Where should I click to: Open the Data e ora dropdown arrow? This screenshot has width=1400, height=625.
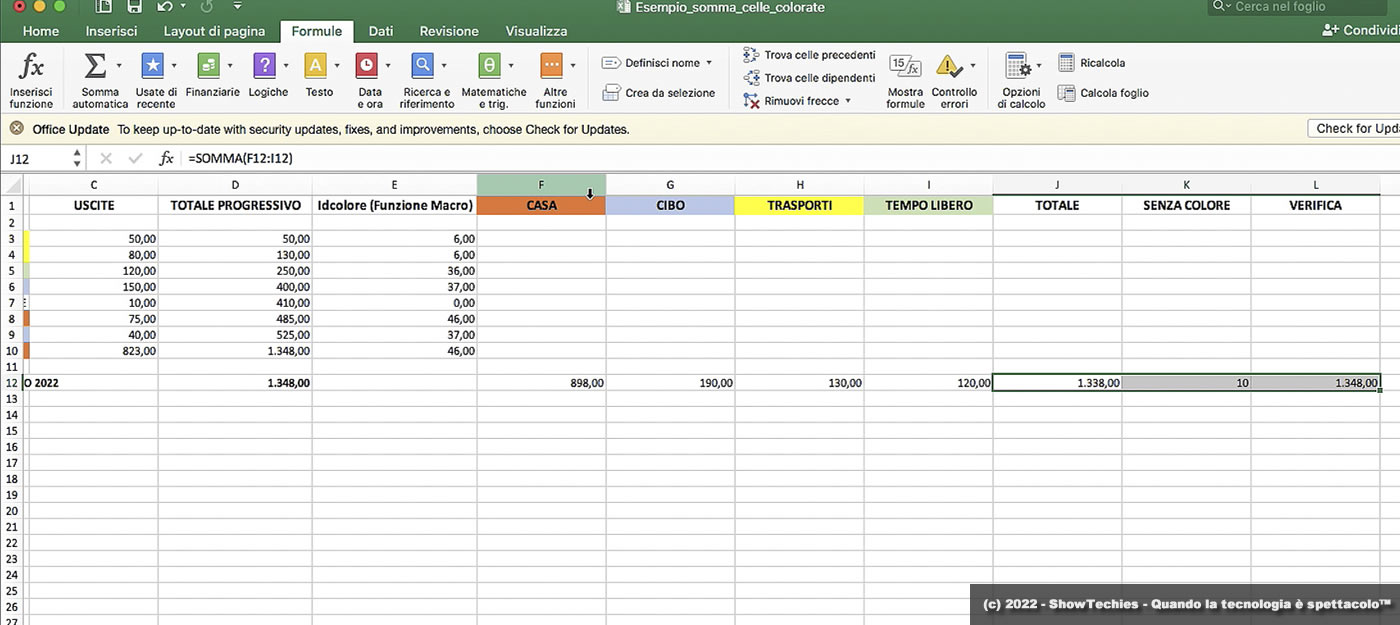[x=388, y=66]
